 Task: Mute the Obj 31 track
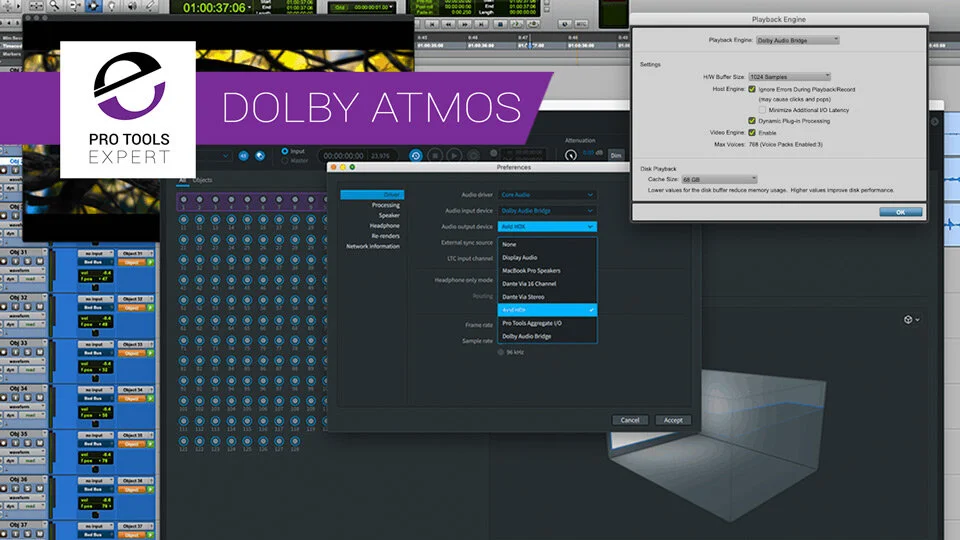click(39, 261)
